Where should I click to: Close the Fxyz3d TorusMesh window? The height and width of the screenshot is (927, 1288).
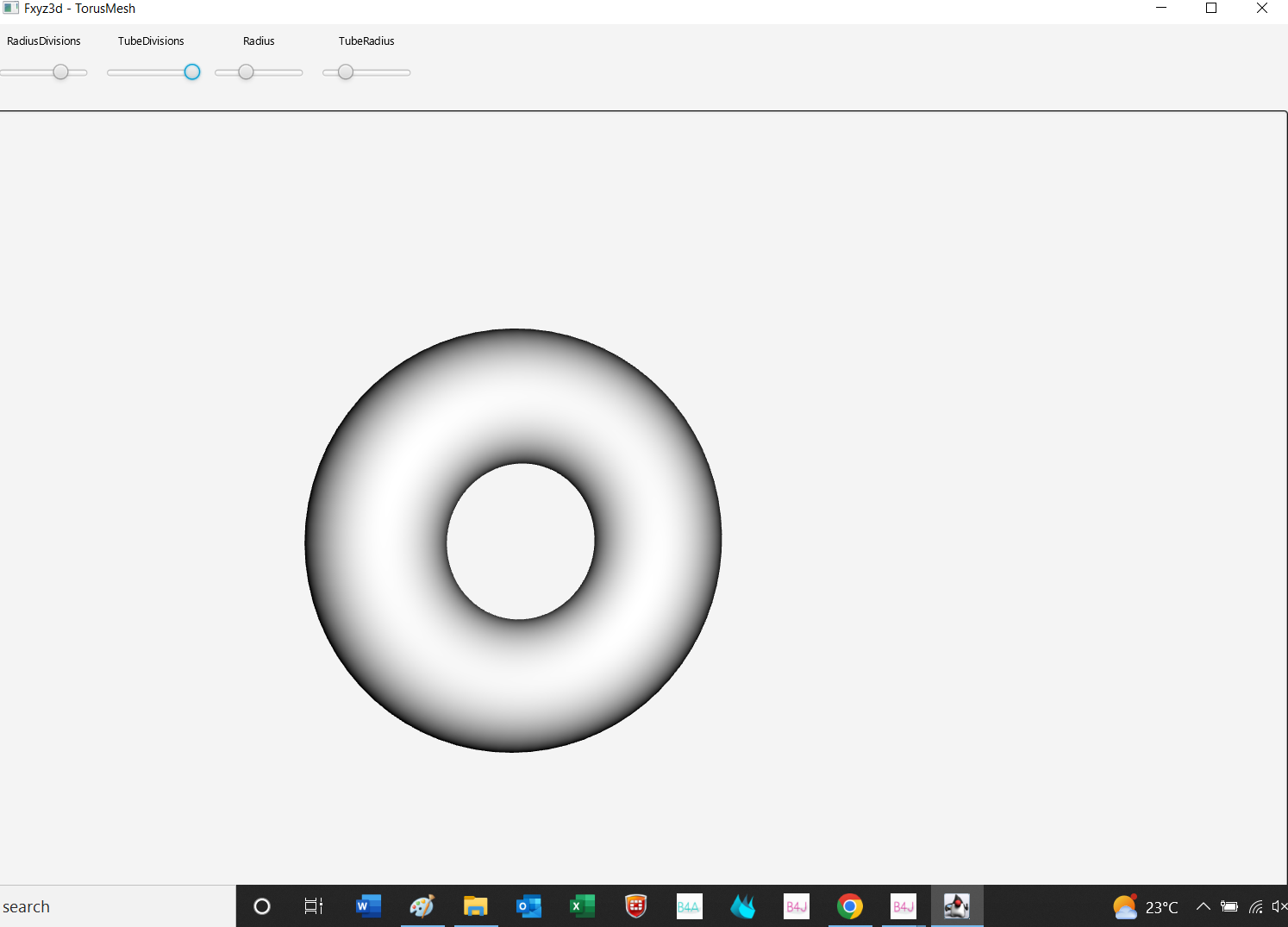coord(1262,9)
